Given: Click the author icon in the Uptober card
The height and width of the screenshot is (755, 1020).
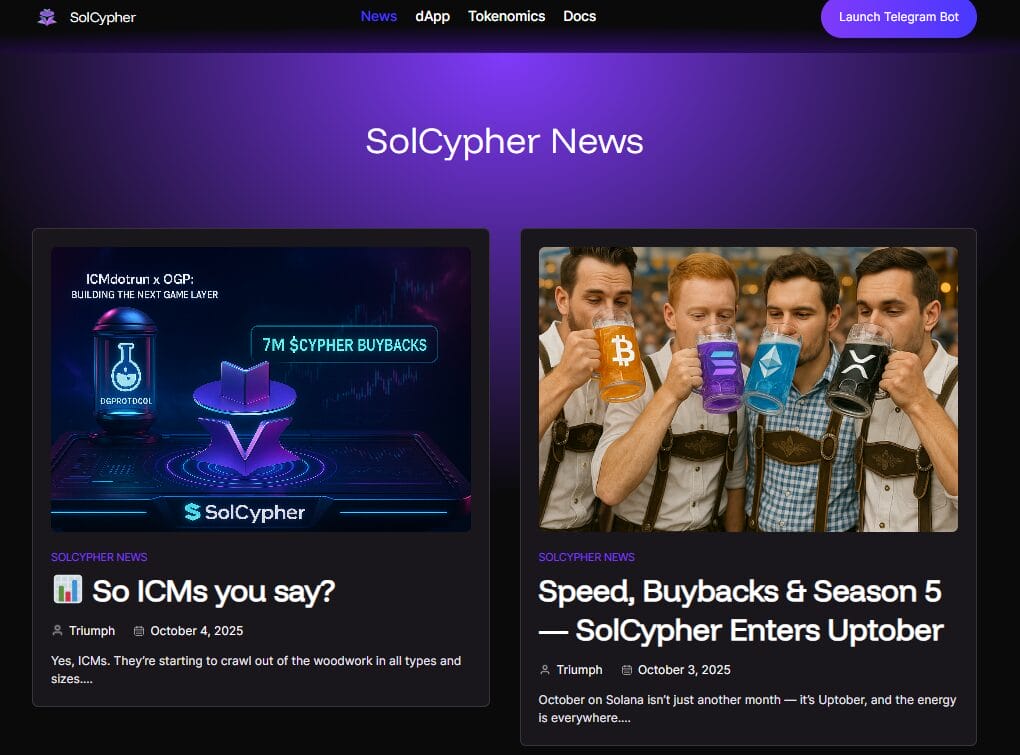Looking at the screenshot, I should 544,670.
